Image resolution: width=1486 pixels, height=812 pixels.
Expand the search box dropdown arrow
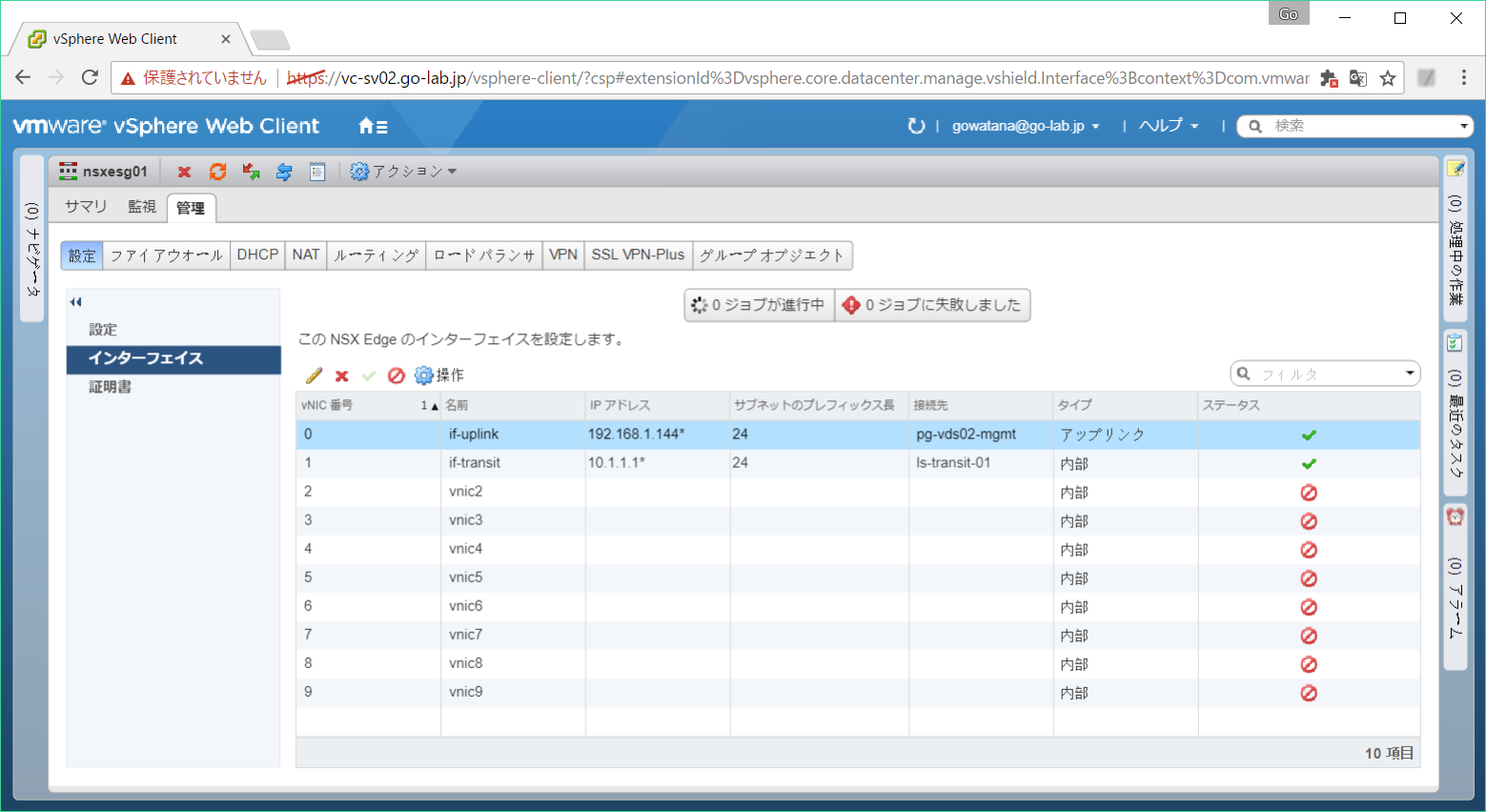click(x=1464, y=126)
